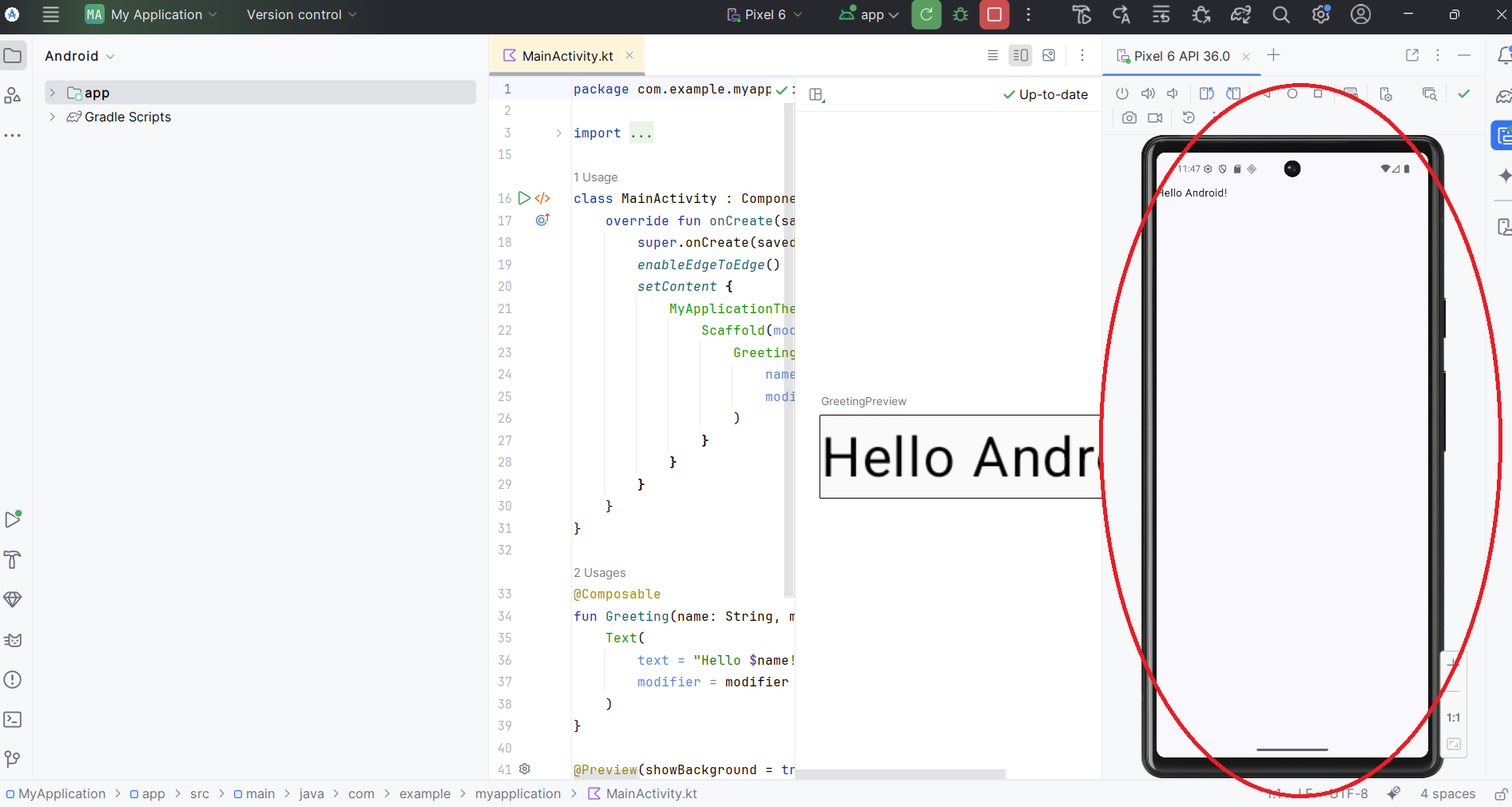Open the Pixel 6 device selector dropdown

(x=764, y=15)
